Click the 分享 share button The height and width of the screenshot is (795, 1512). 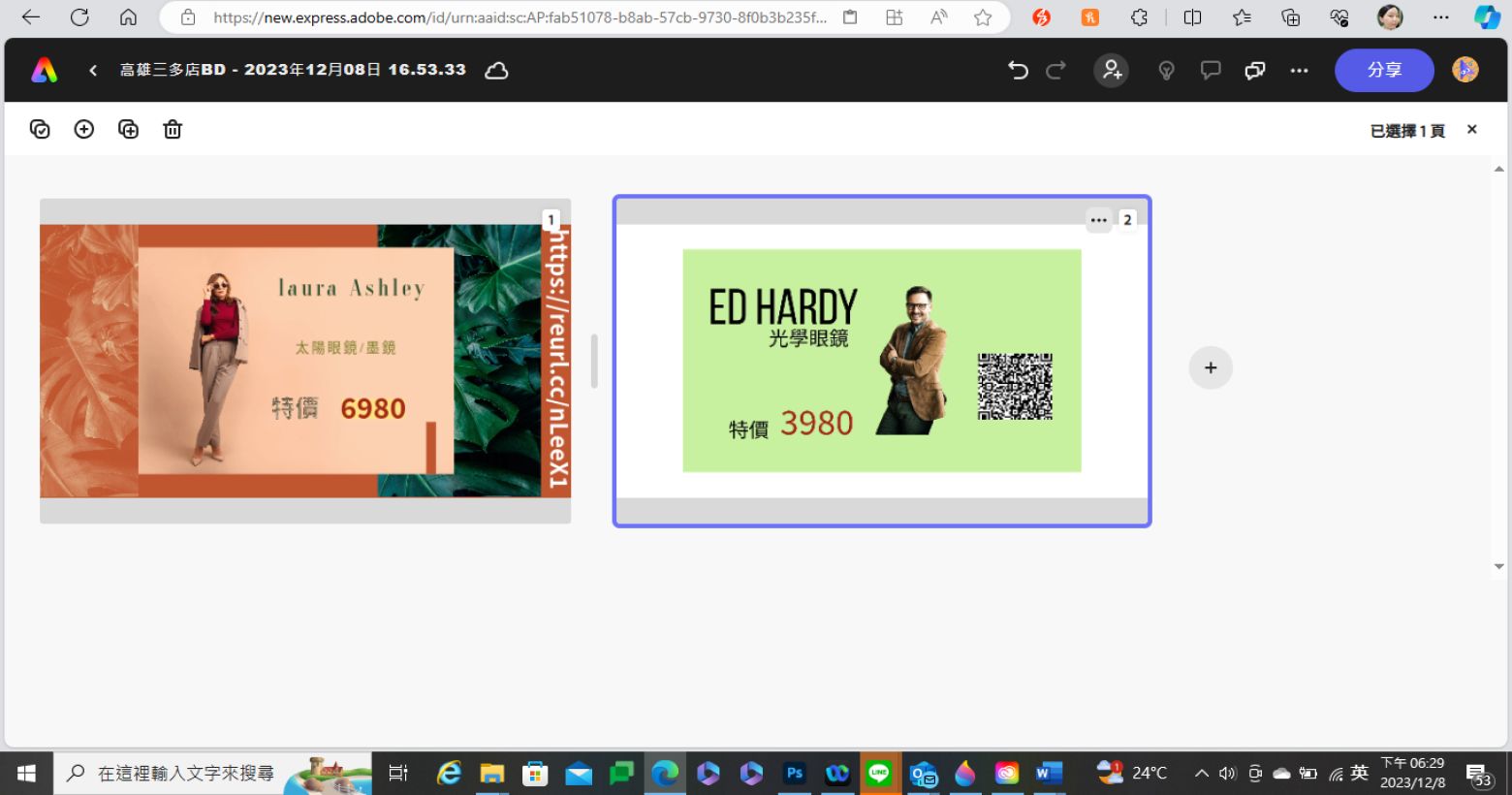(x=1384, y=70)
